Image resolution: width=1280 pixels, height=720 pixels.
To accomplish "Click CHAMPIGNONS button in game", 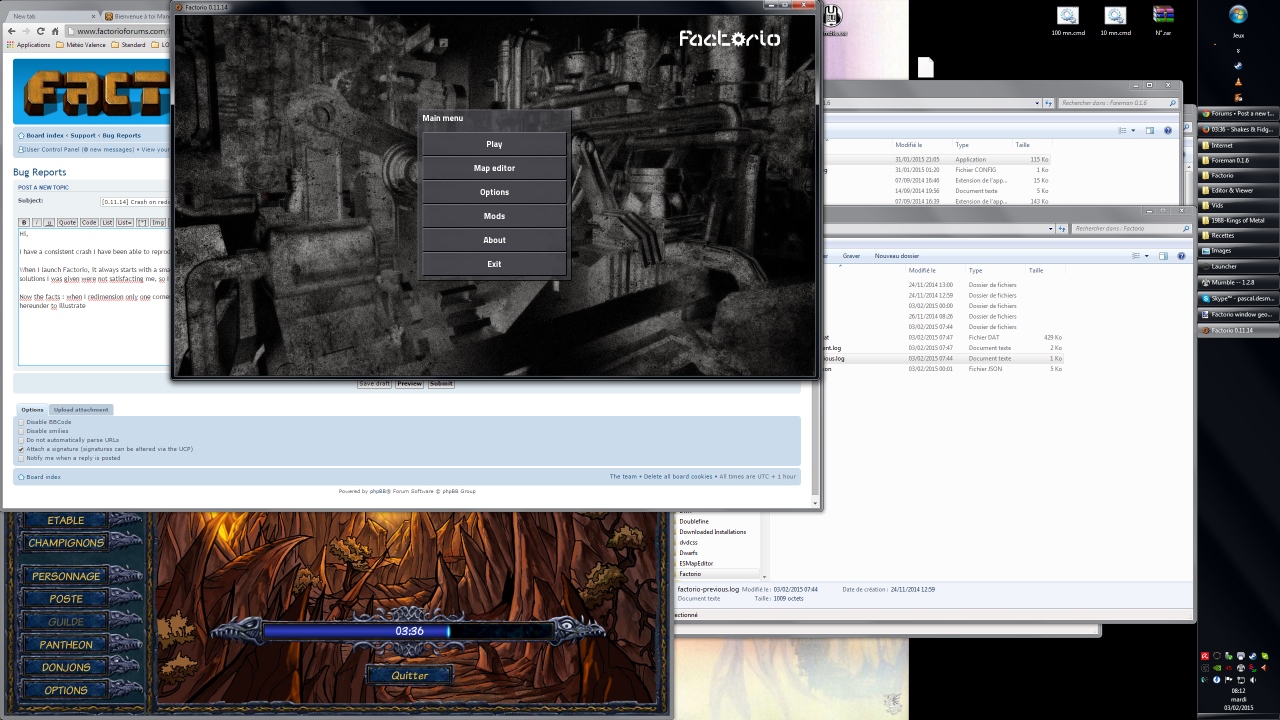I will pyautogui.click(x=66, y=543).
